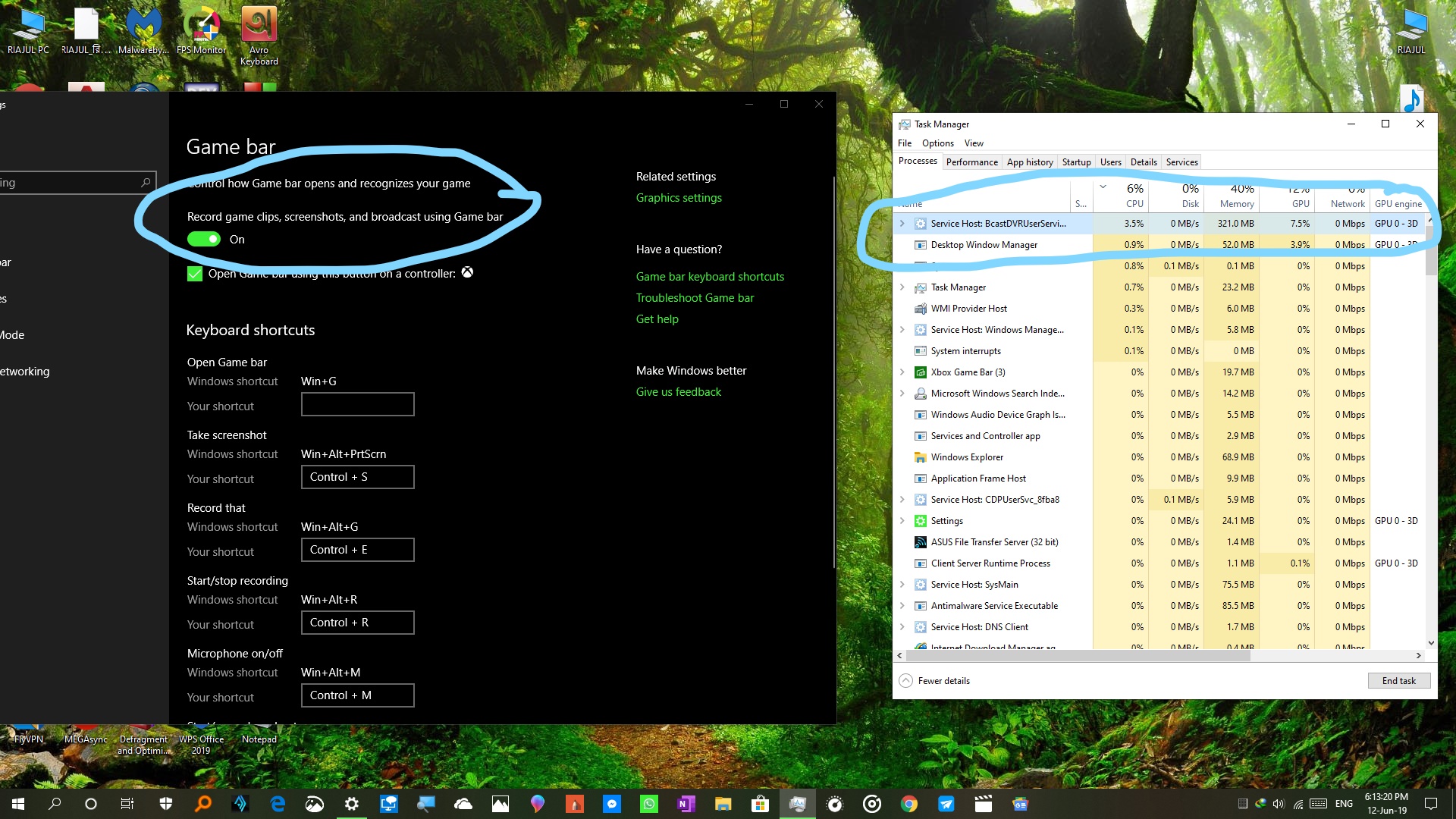
Task: Open Malwarebytes desktop icon
Action: pyautogui.click(x=144, y=30)
